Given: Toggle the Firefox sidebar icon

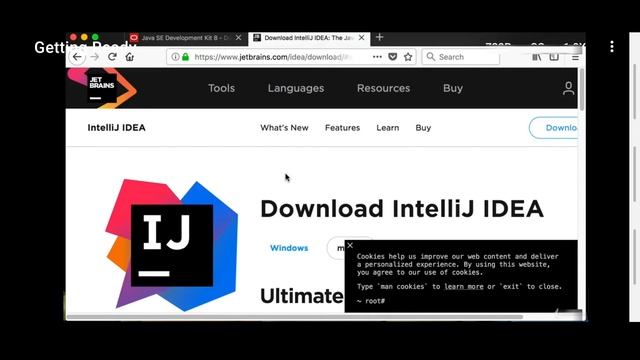Looking at the screenshot, I should click(x=554, y=57).
